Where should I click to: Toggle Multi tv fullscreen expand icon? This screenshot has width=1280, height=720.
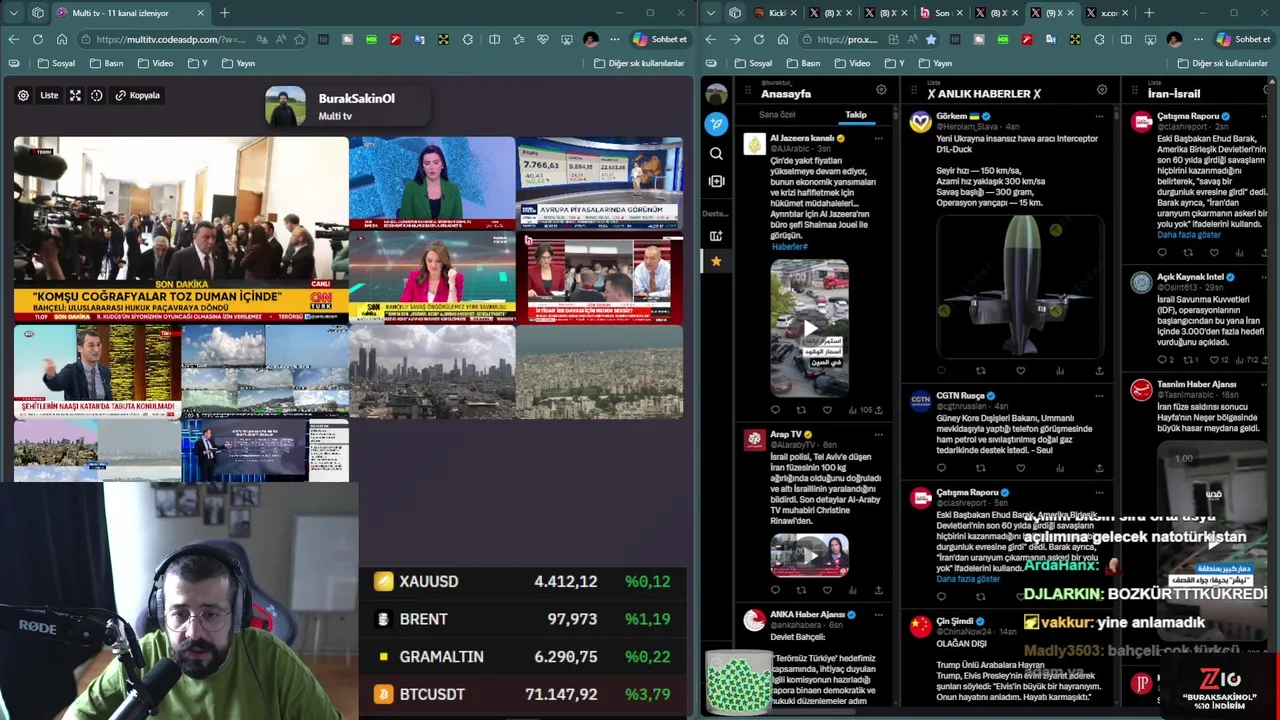(75, 95)
